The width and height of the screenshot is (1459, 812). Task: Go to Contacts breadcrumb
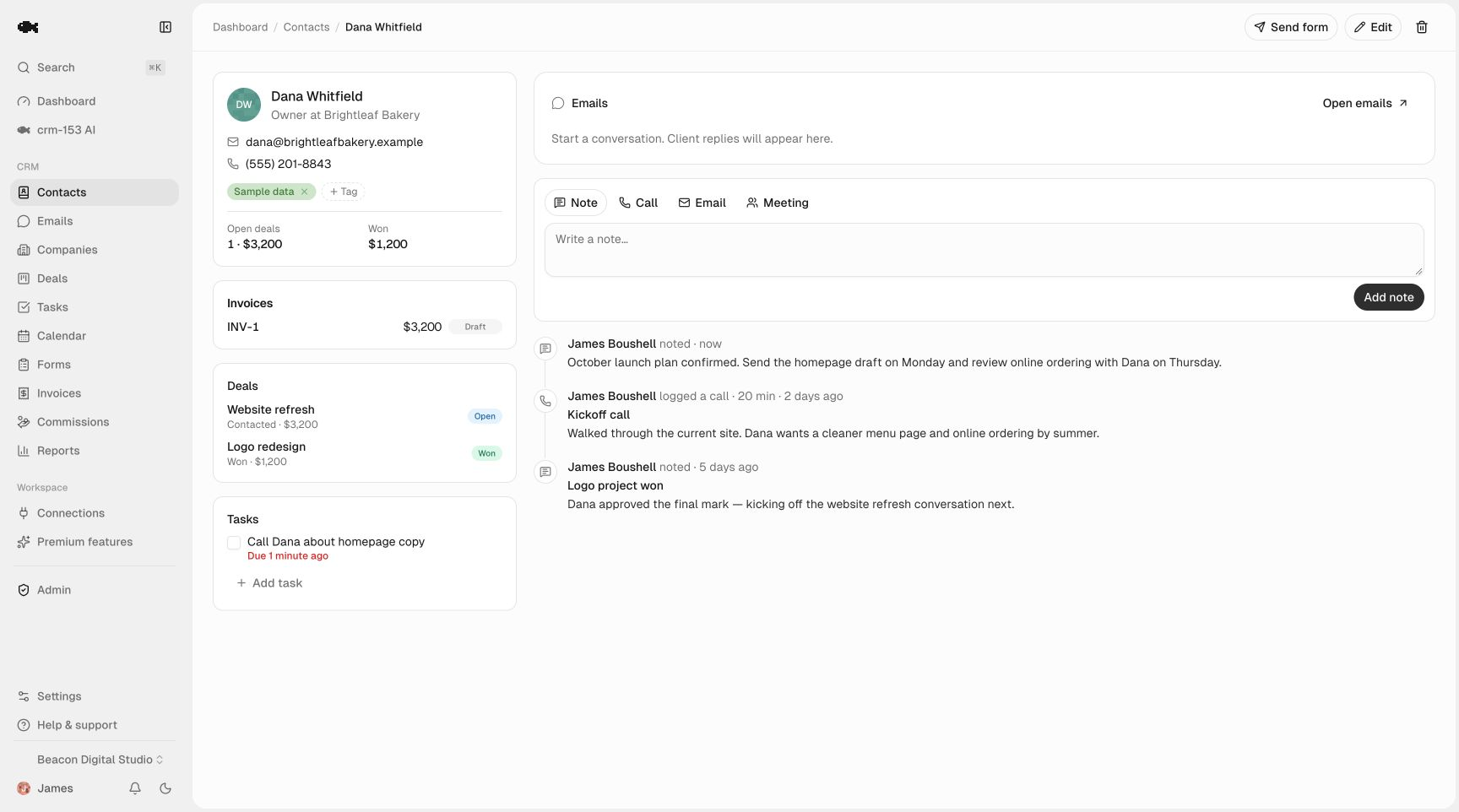(306, 27)
